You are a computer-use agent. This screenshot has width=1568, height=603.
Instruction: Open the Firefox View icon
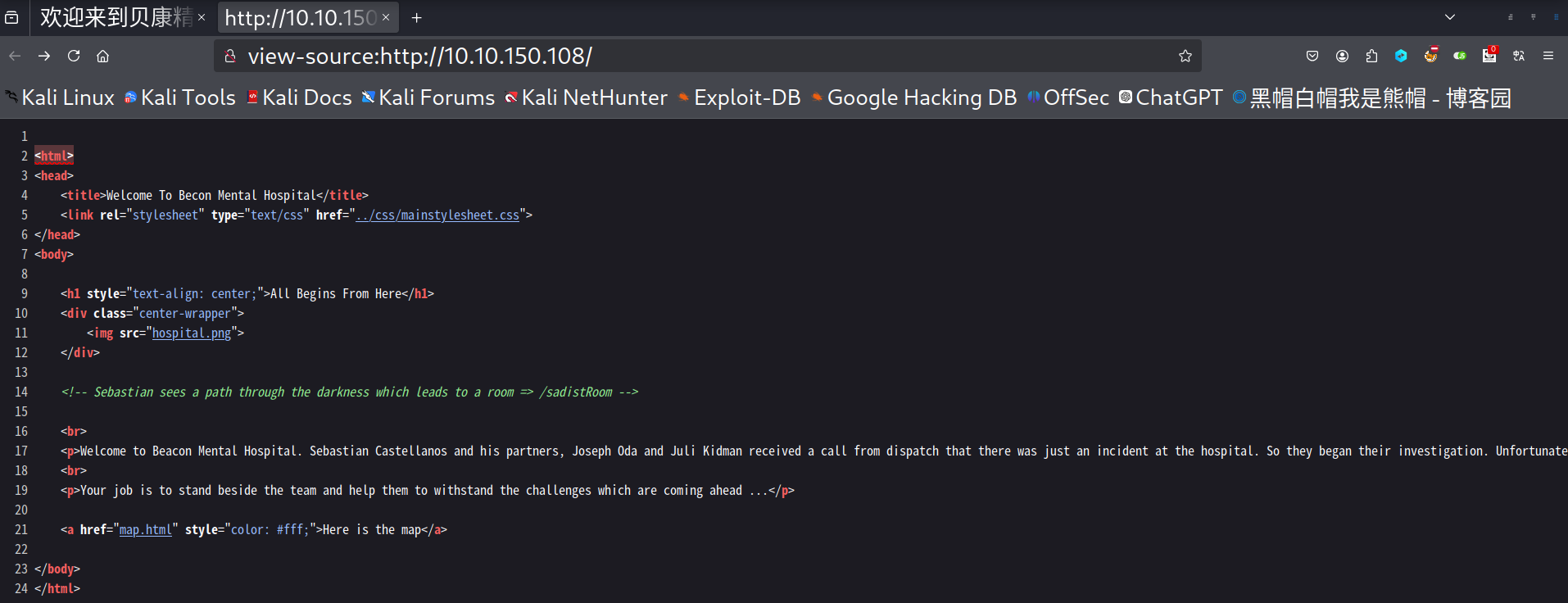click(x=11, y=17)
